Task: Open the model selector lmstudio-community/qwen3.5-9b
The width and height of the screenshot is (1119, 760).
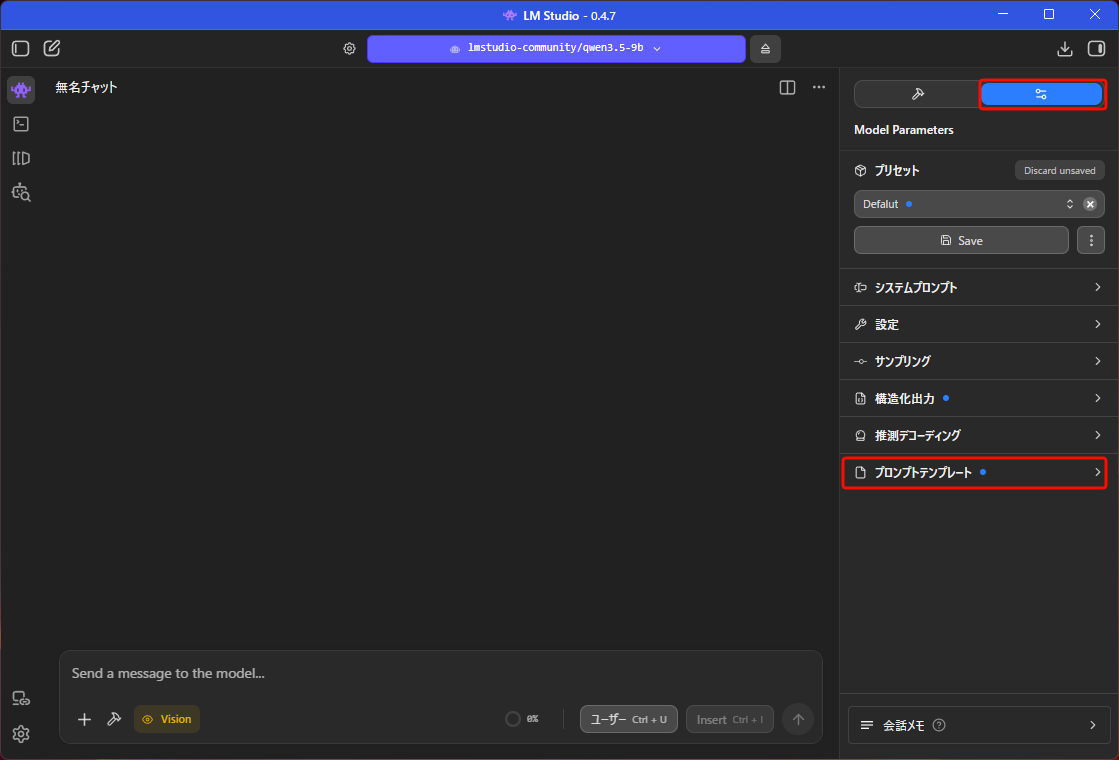Action: tap(556, 49)
